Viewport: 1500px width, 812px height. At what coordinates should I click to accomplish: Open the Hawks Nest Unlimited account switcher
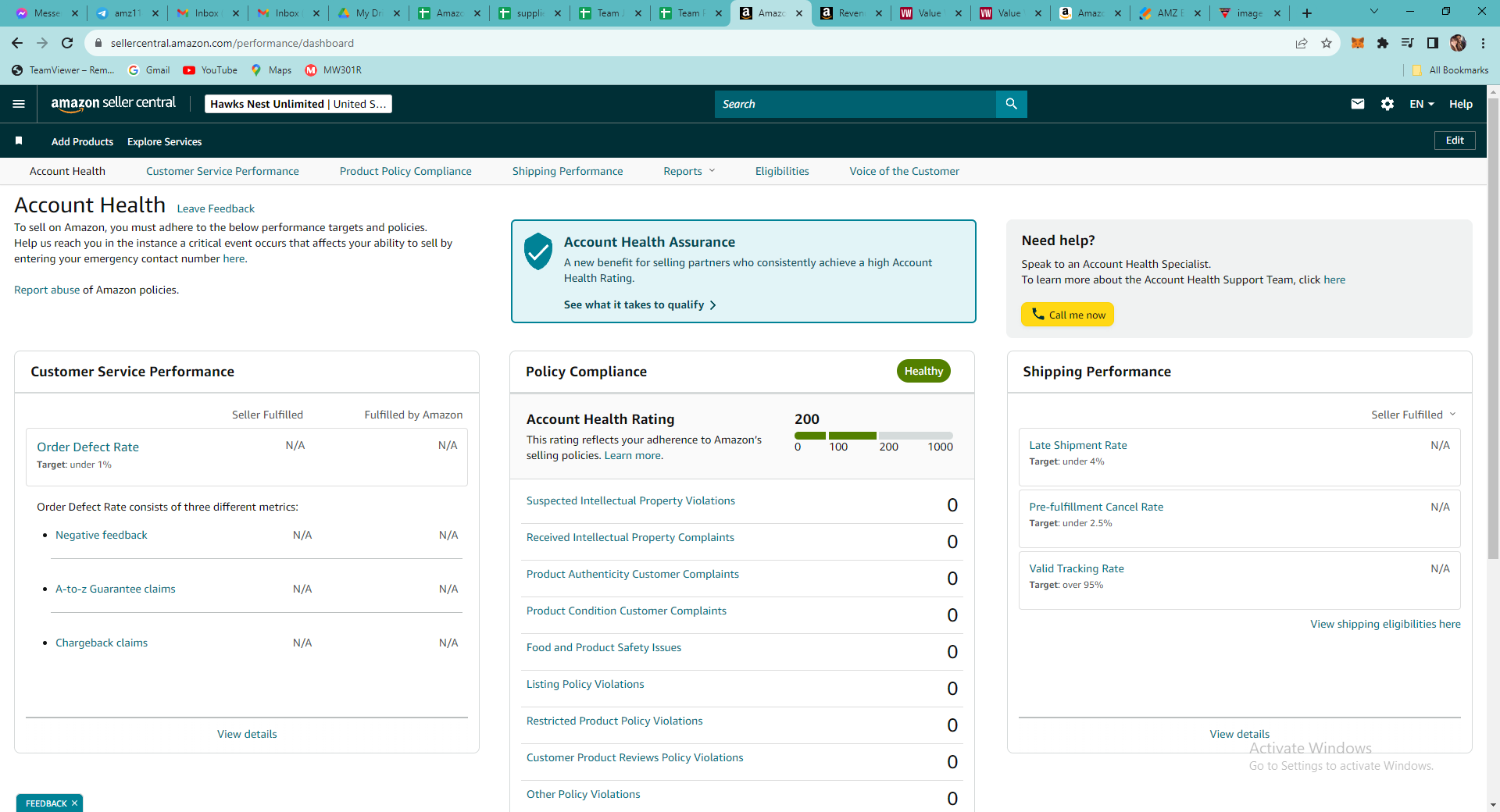[298, 104]
